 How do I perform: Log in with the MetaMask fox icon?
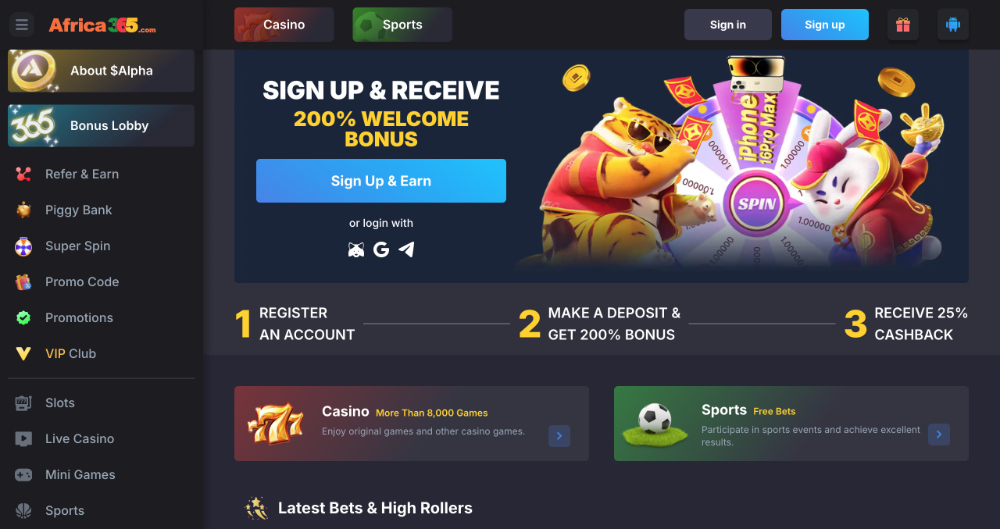point(356,250)
